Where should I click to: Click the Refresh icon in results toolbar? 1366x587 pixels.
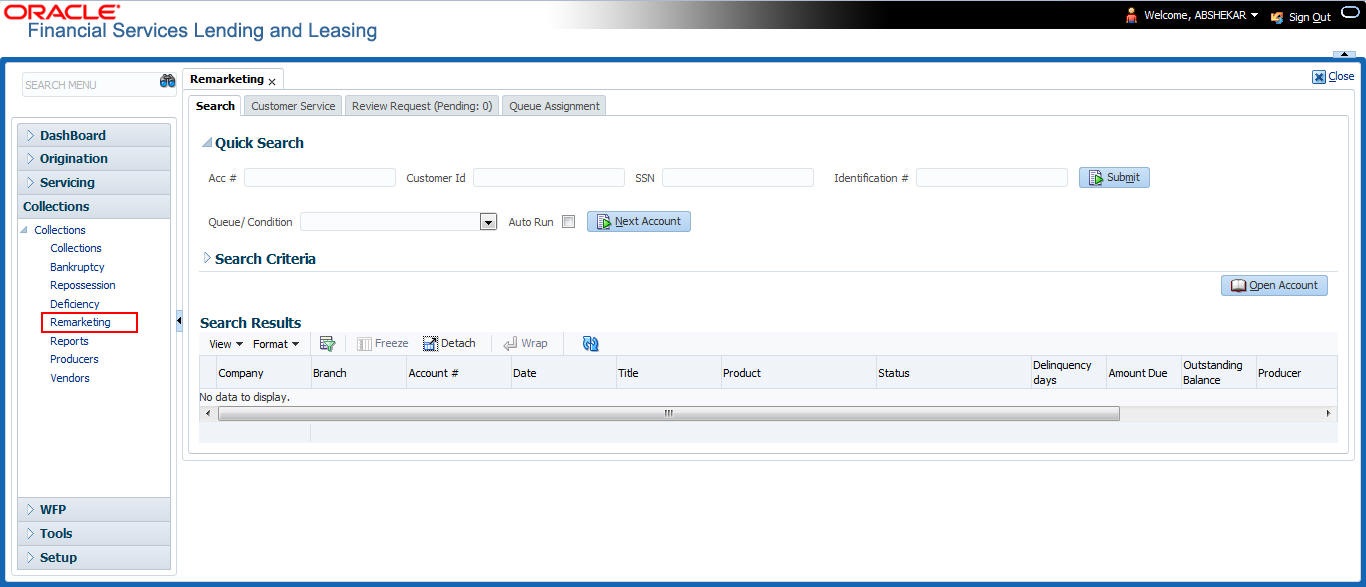pyautogui.click(x=590, y=343)
